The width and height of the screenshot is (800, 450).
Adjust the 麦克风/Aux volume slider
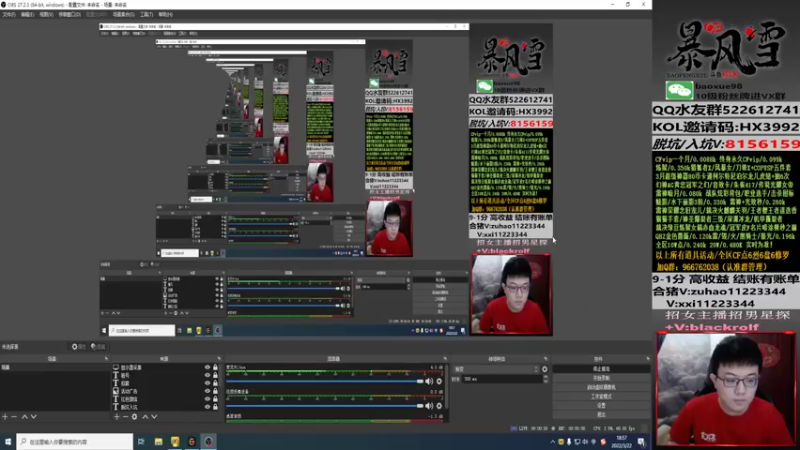(325, 381)
